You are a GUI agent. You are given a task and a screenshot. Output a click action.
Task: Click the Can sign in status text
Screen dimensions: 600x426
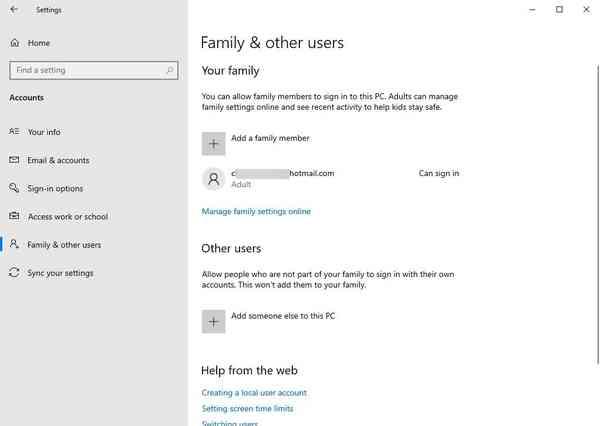(439, 173)
